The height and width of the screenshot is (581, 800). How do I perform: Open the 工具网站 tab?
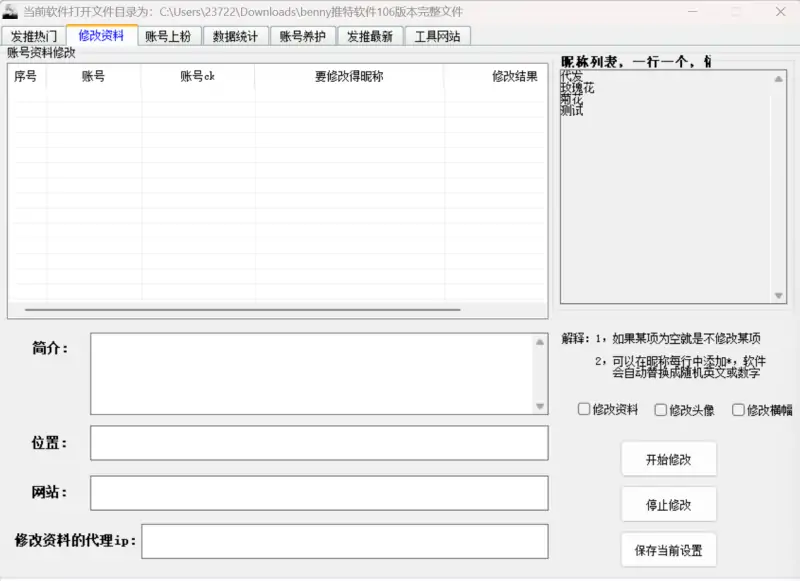[x=437, y=36]
